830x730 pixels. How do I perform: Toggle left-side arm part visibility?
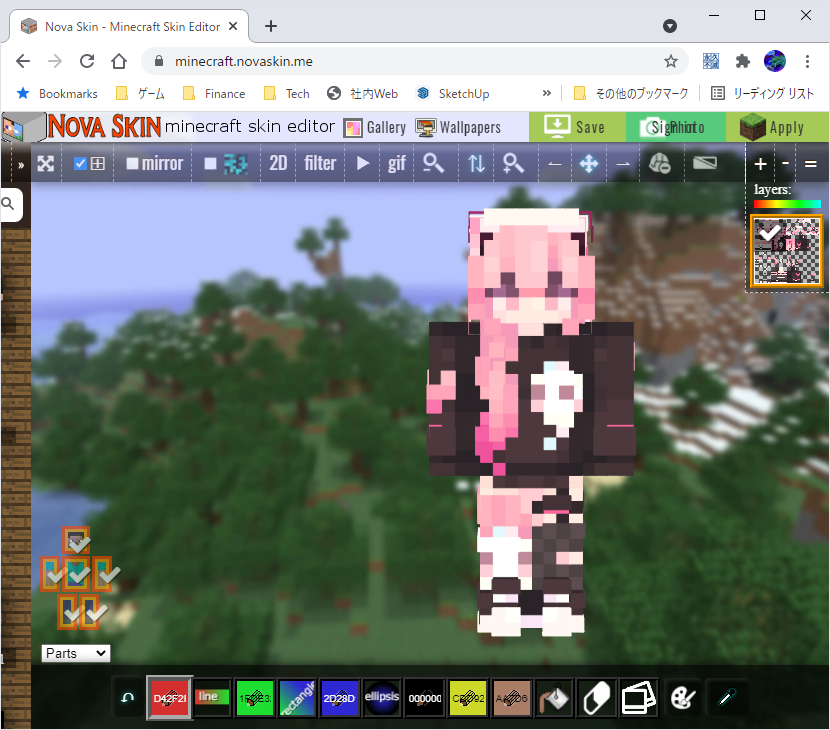tap(51, 573)
